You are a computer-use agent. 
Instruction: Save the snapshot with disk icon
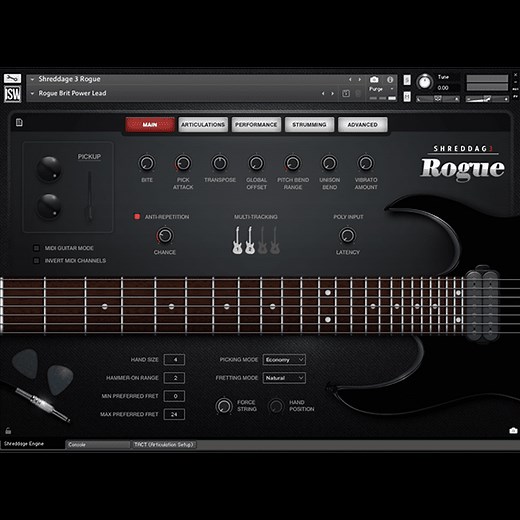[x=346, y=94]
